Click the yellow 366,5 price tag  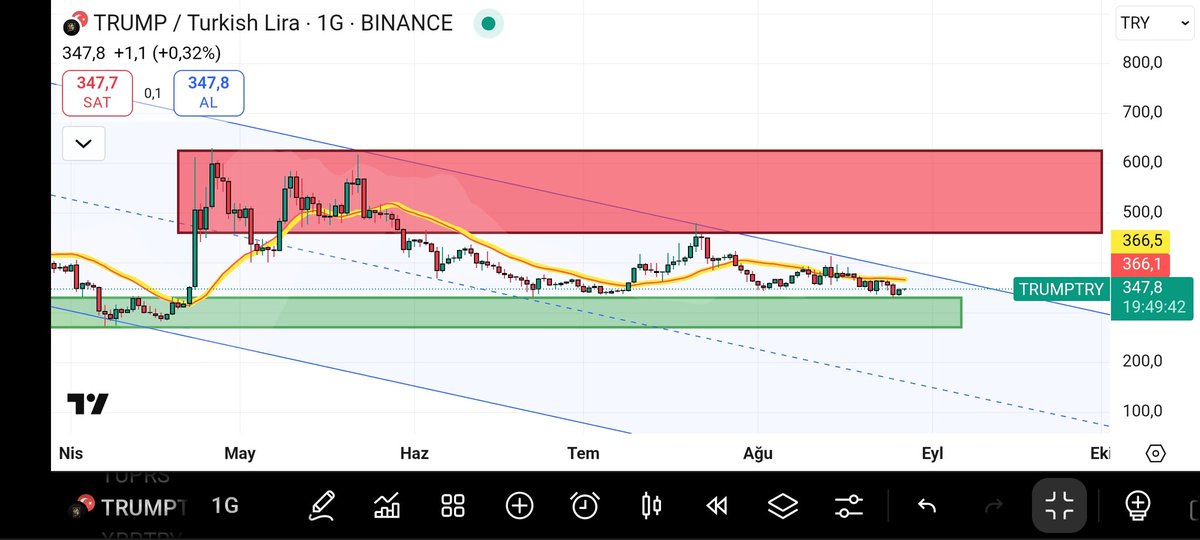(1142, 241)
